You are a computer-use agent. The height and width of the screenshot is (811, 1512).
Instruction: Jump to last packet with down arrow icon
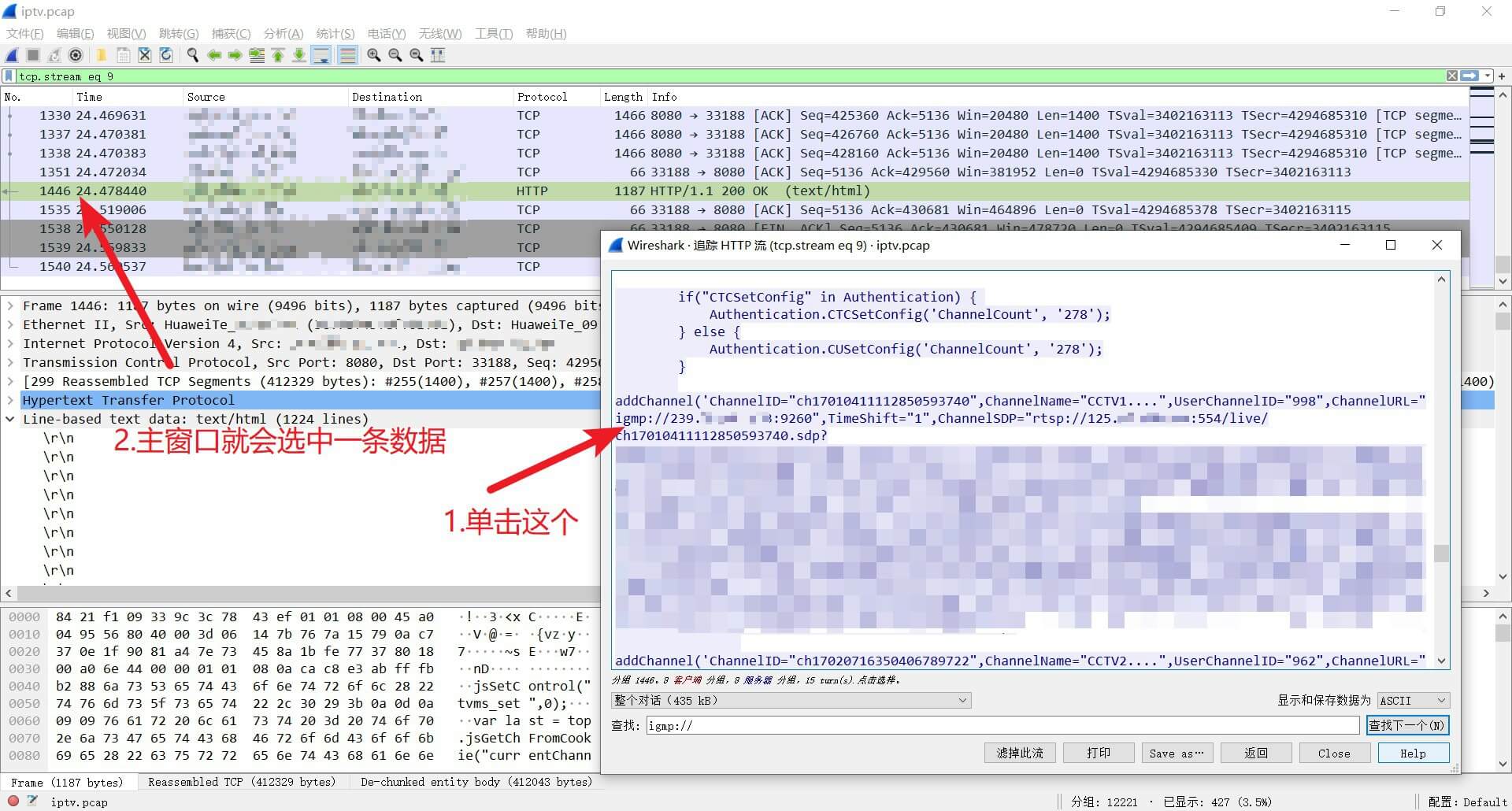click(x=299, y=55)
